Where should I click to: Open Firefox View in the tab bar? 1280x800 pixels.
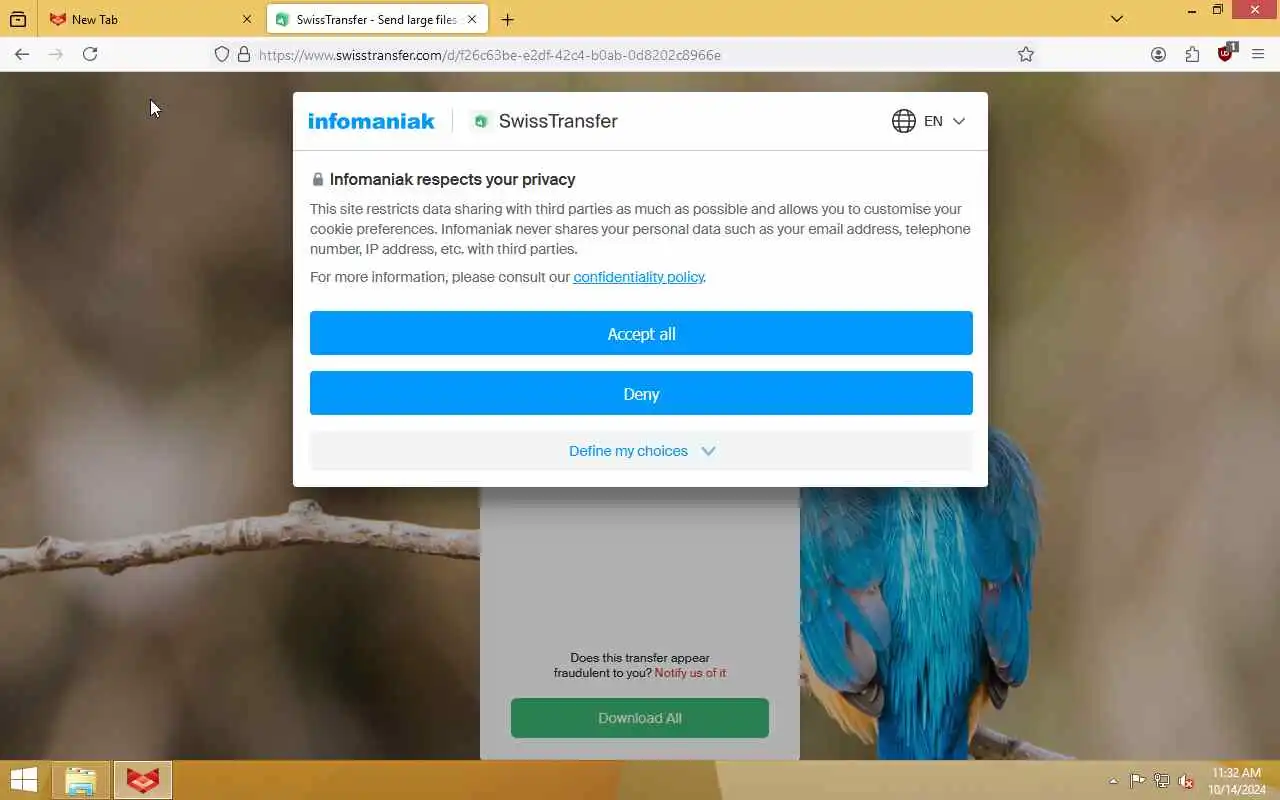18,19
